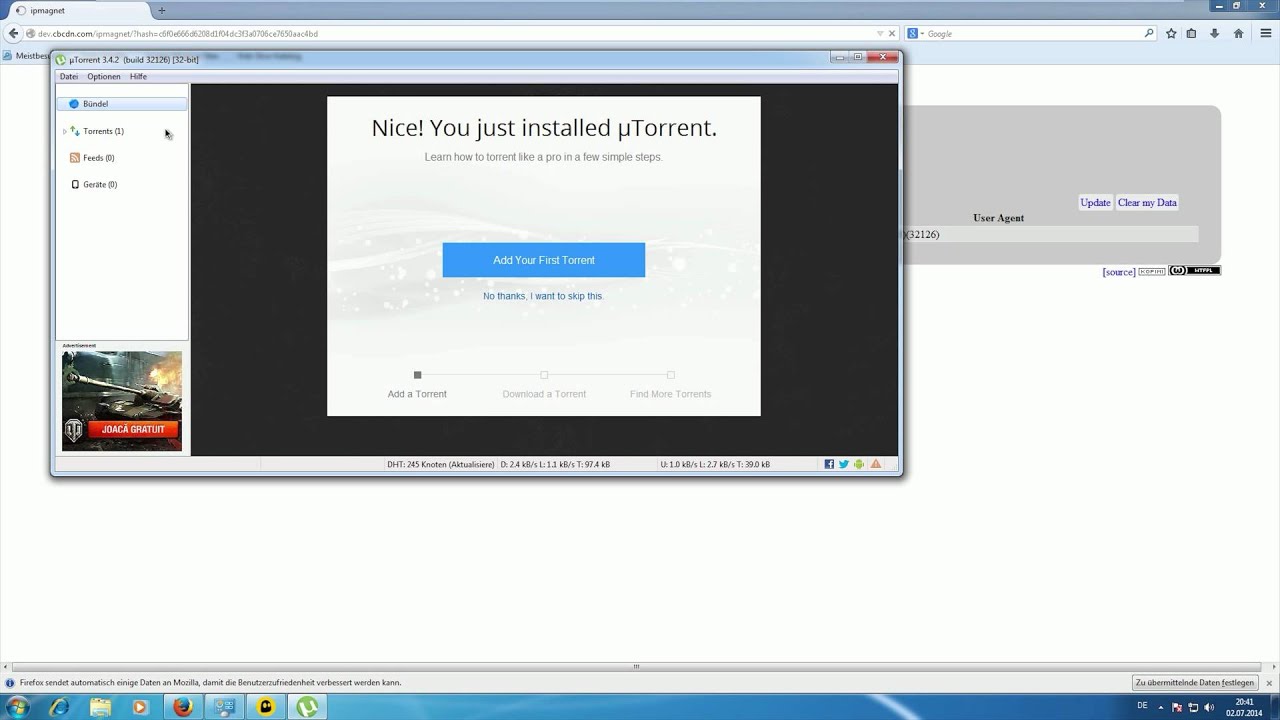Image resolution: width=1280 pixels, height=720 pixels.
Task: Click the Clear my Data button
Action: pyautogui.click(x=1147, y=202)
